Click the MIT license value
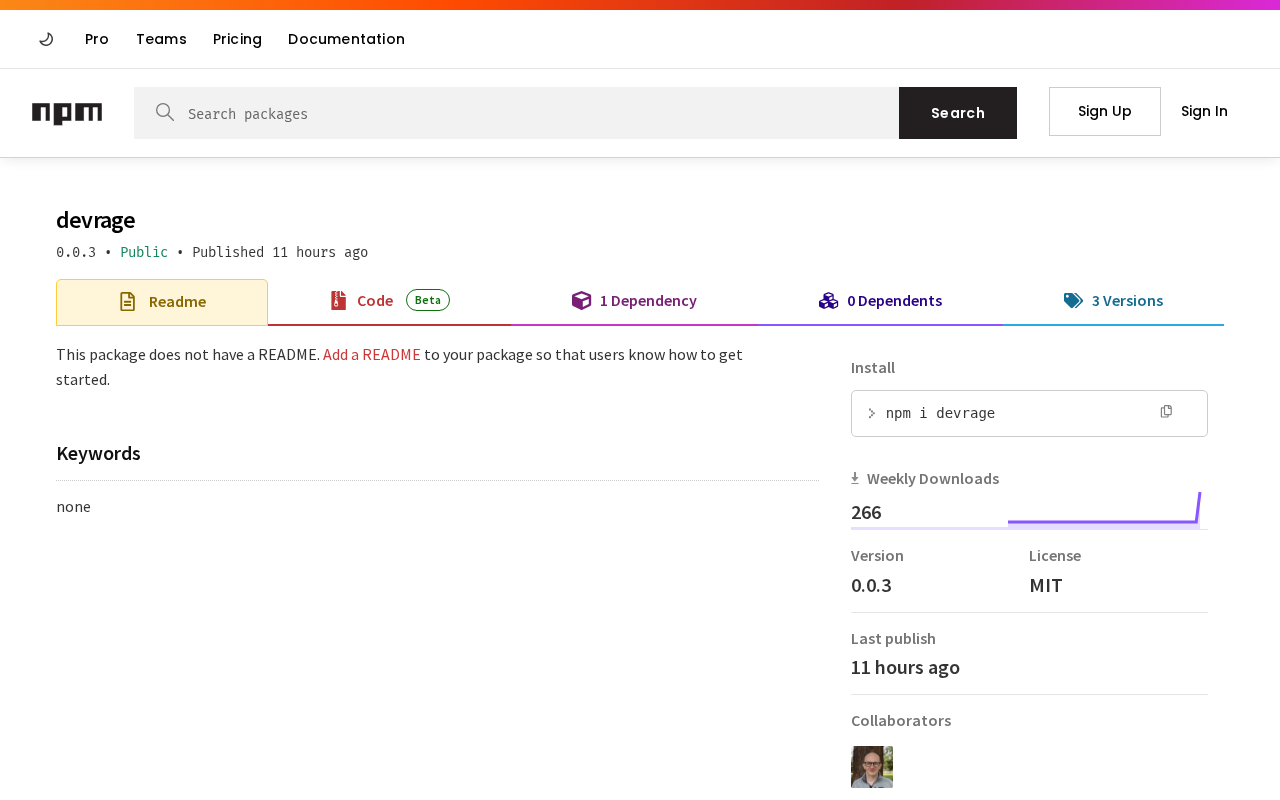The height and width of the screenshot is (800, 1280). 1046,585
